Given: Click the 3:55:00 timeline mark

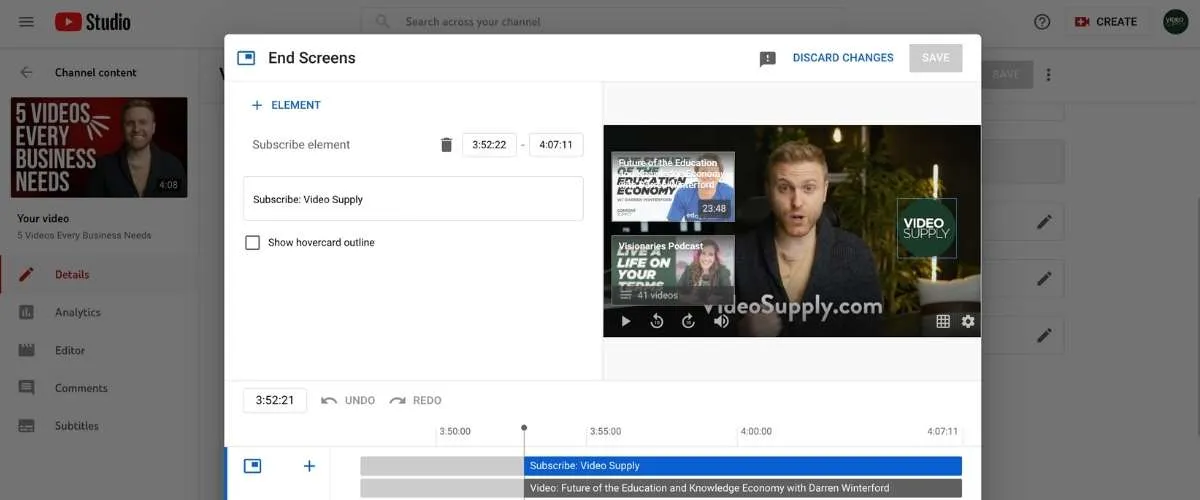Looking at the screenshot, I should click(605, 432).
